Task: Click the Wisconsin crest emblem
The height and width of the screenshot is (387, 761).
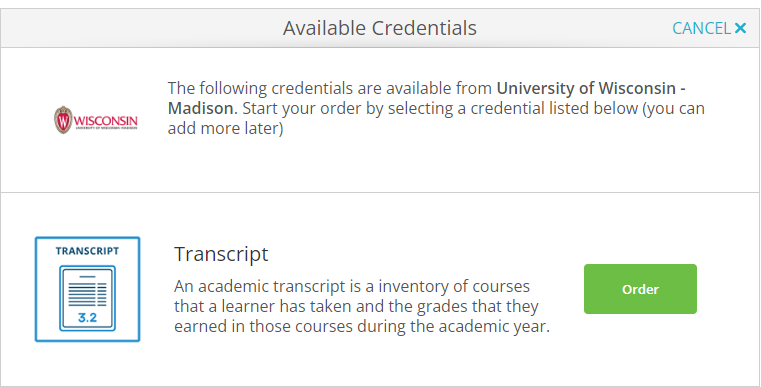Action: (x=63, y=120)
